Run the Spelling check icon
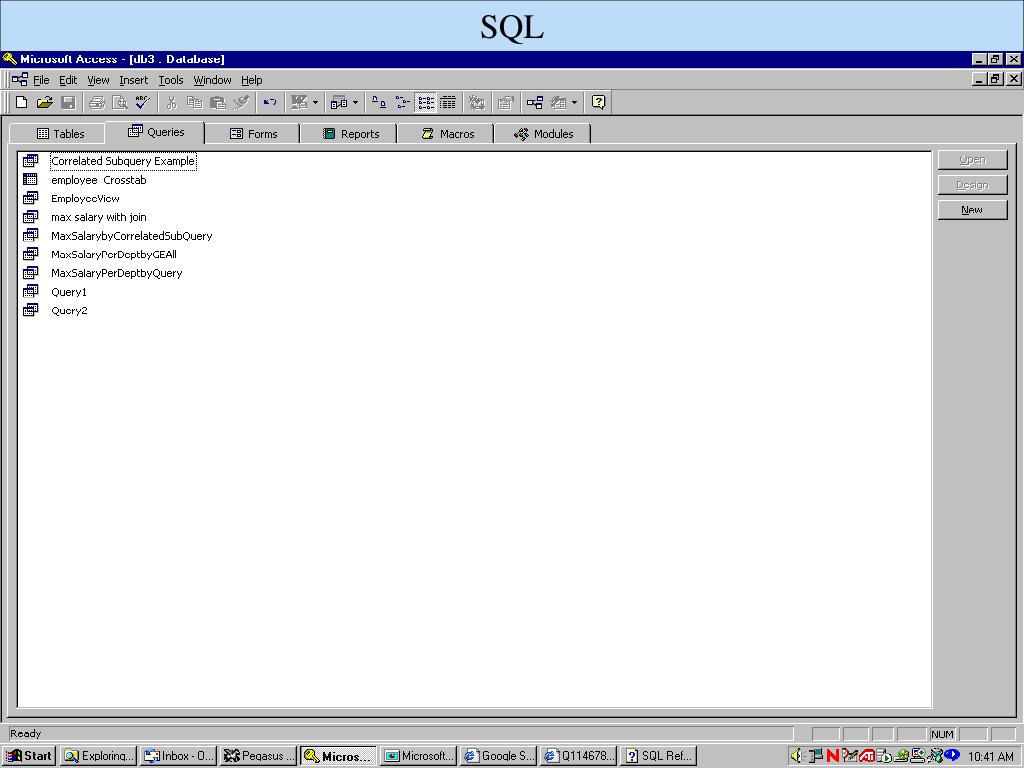The image size is (1024, 768). coord(142,103)
